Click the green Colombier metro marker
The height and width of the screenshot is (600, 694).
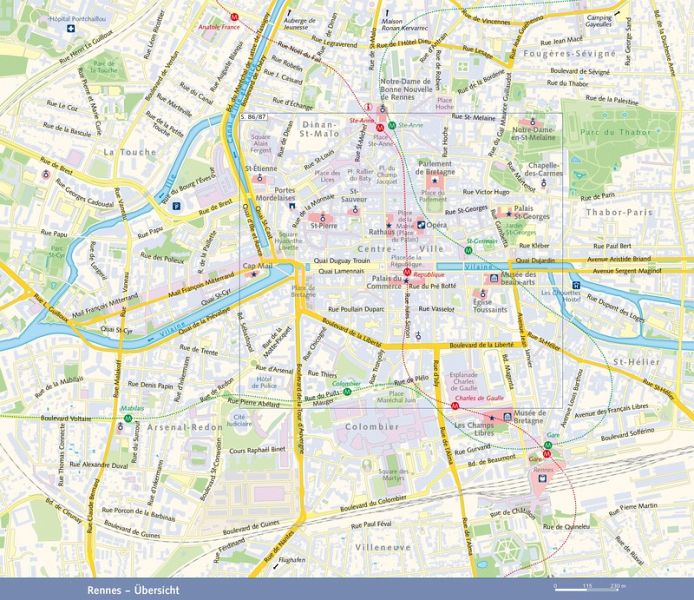(347, 392)
